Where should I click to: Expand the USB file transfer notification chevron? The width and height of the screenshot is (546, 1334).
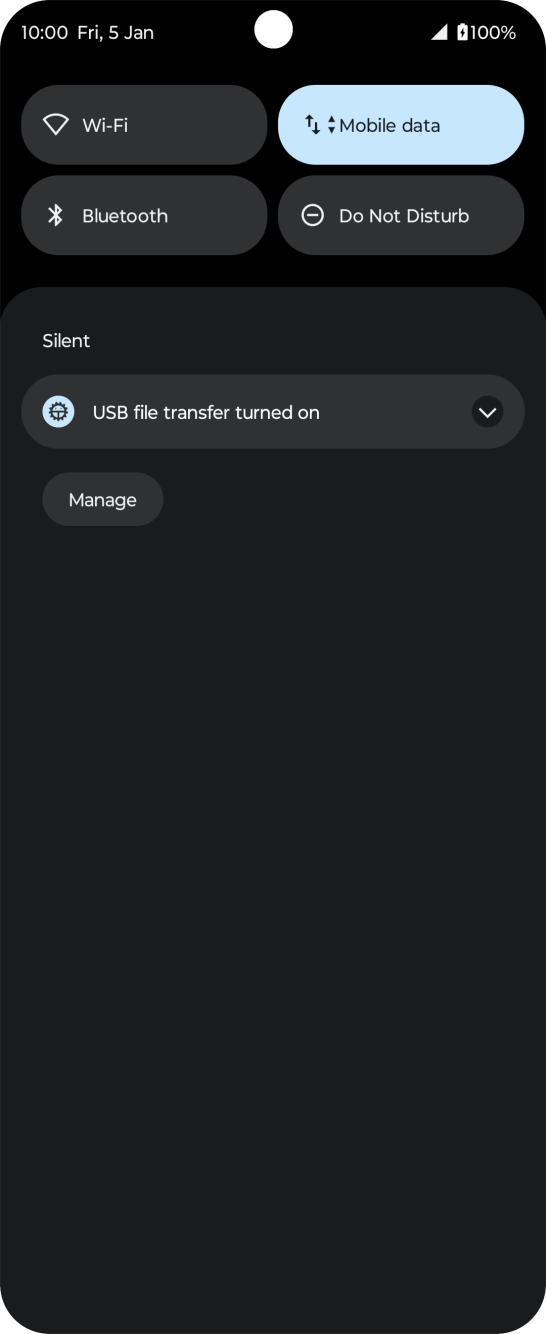pyautogui.click(x=488, y=412)
